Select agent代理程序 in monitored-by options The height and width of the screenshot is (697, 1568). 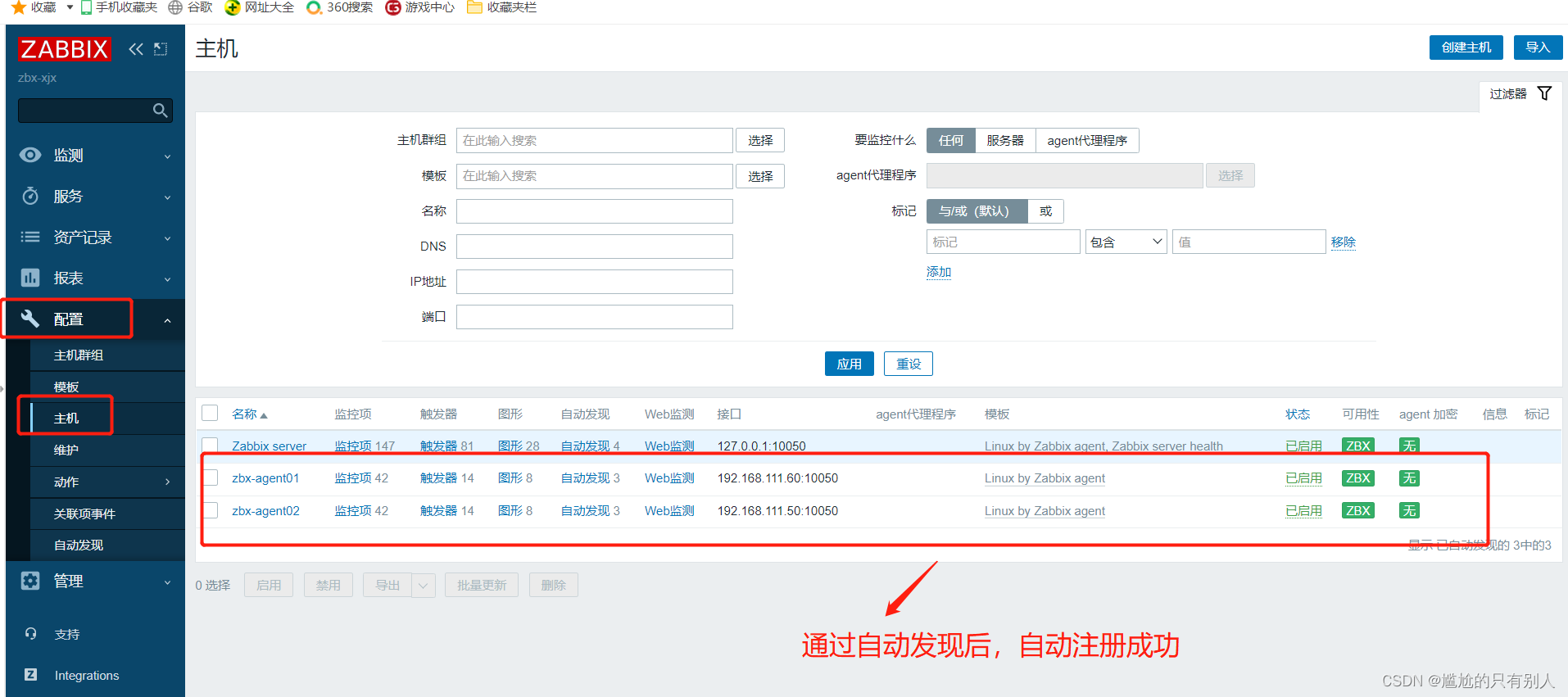tap(1087, 140)
